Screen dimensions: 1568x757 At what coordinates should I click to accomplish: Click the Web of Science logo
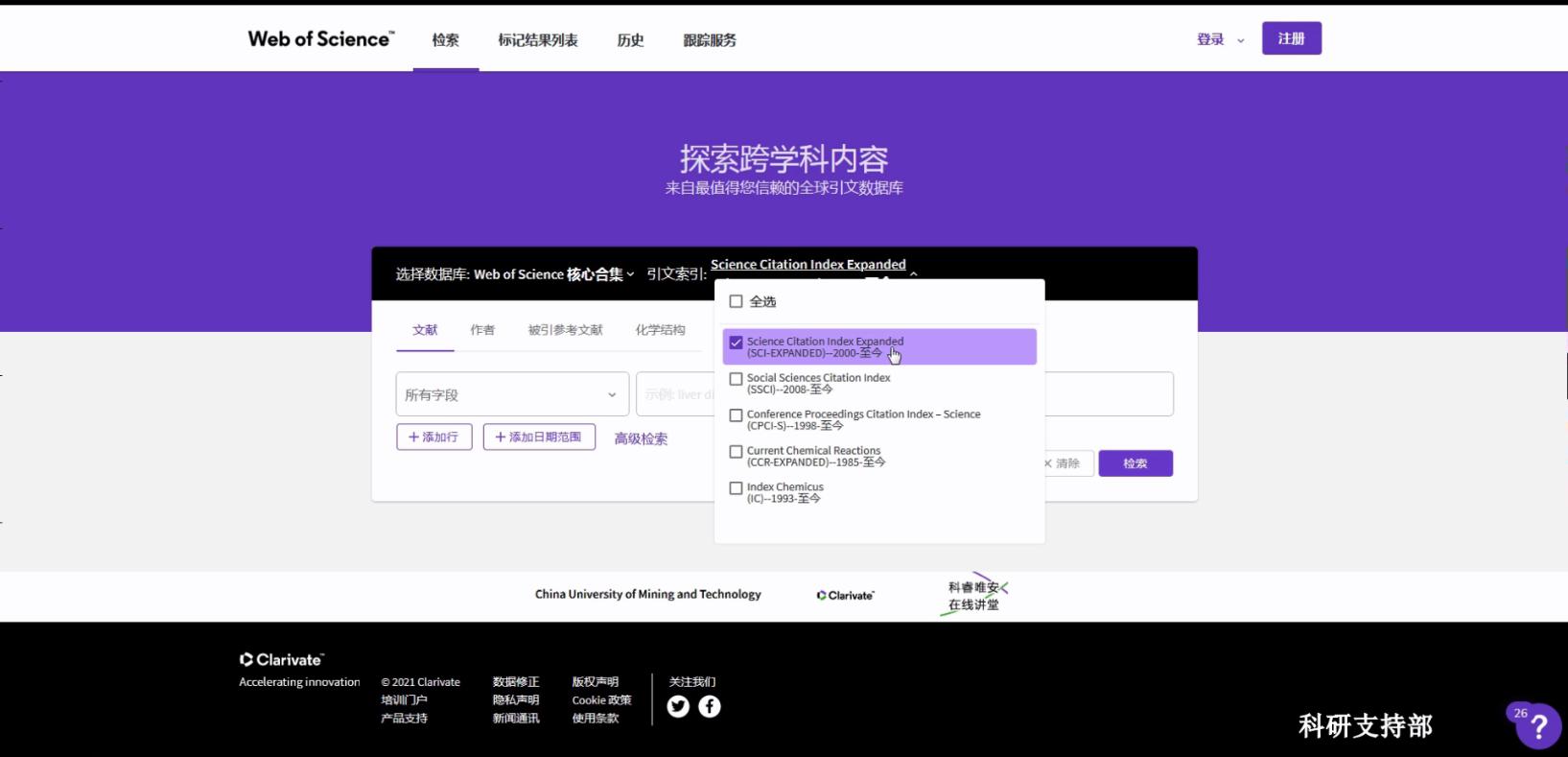coord(320,39)
